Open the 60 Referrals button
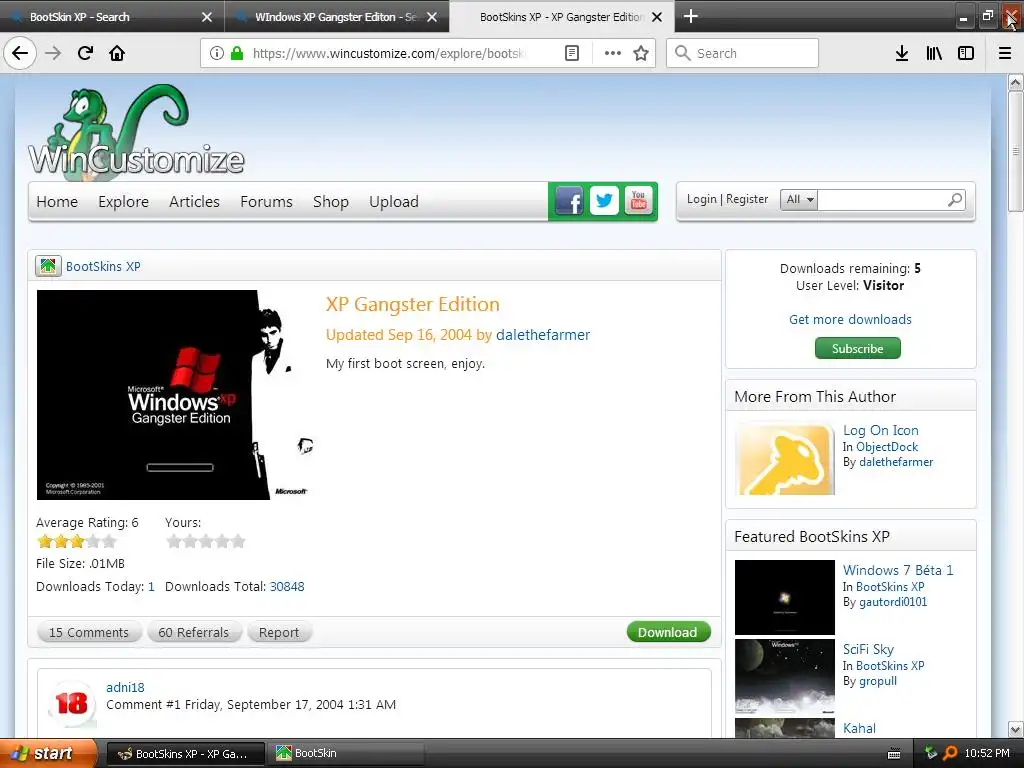1024x768 pixels. click(x=194, y=632)
